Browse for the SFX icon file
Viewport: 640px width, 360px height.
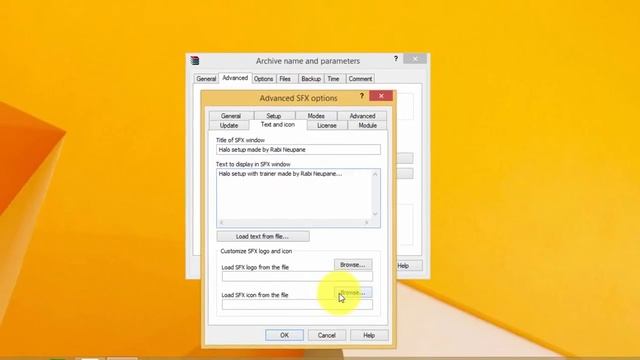click(353, 293)
